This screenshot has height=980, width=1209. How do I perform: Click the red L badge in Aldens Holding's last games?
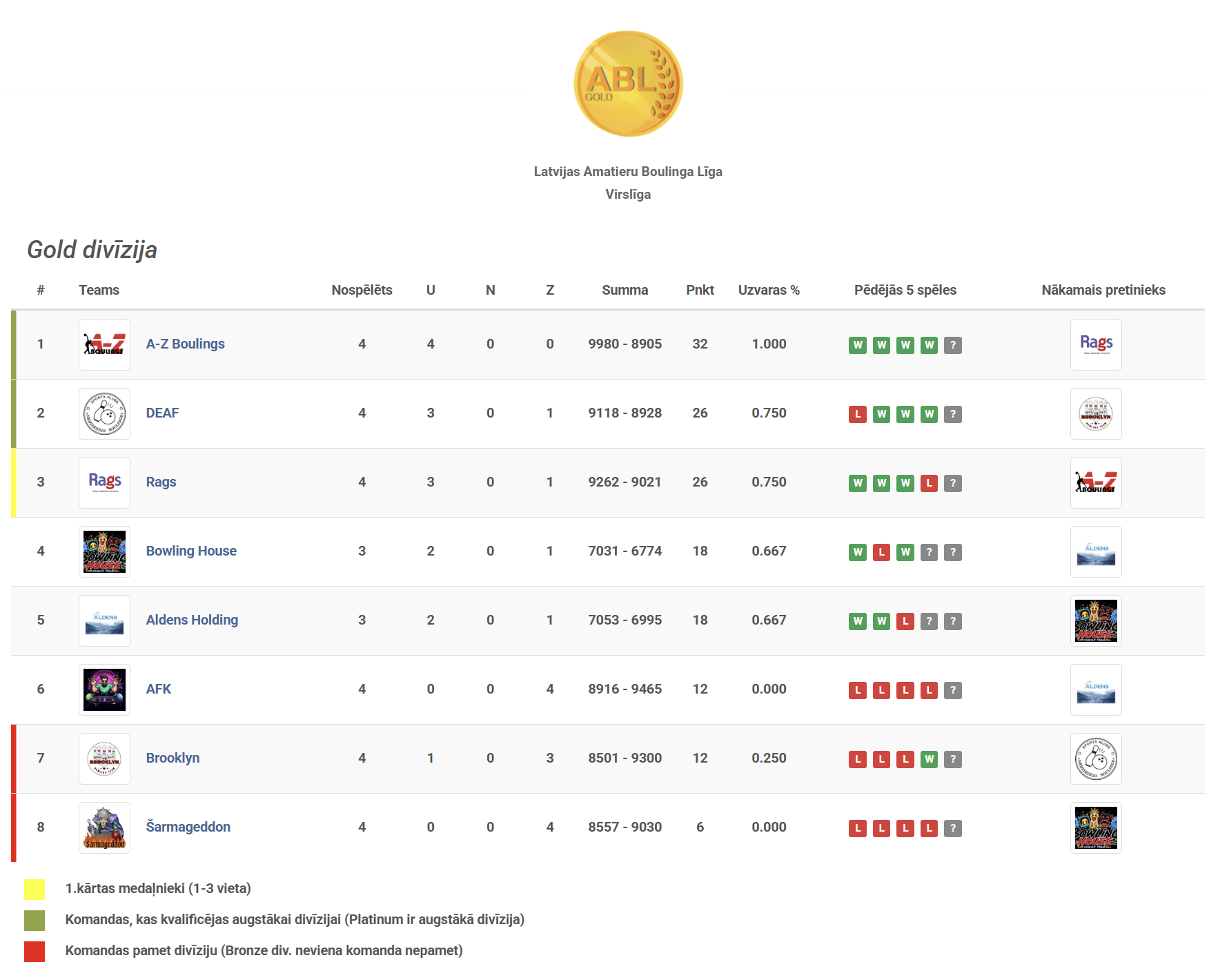click(905, 621)
